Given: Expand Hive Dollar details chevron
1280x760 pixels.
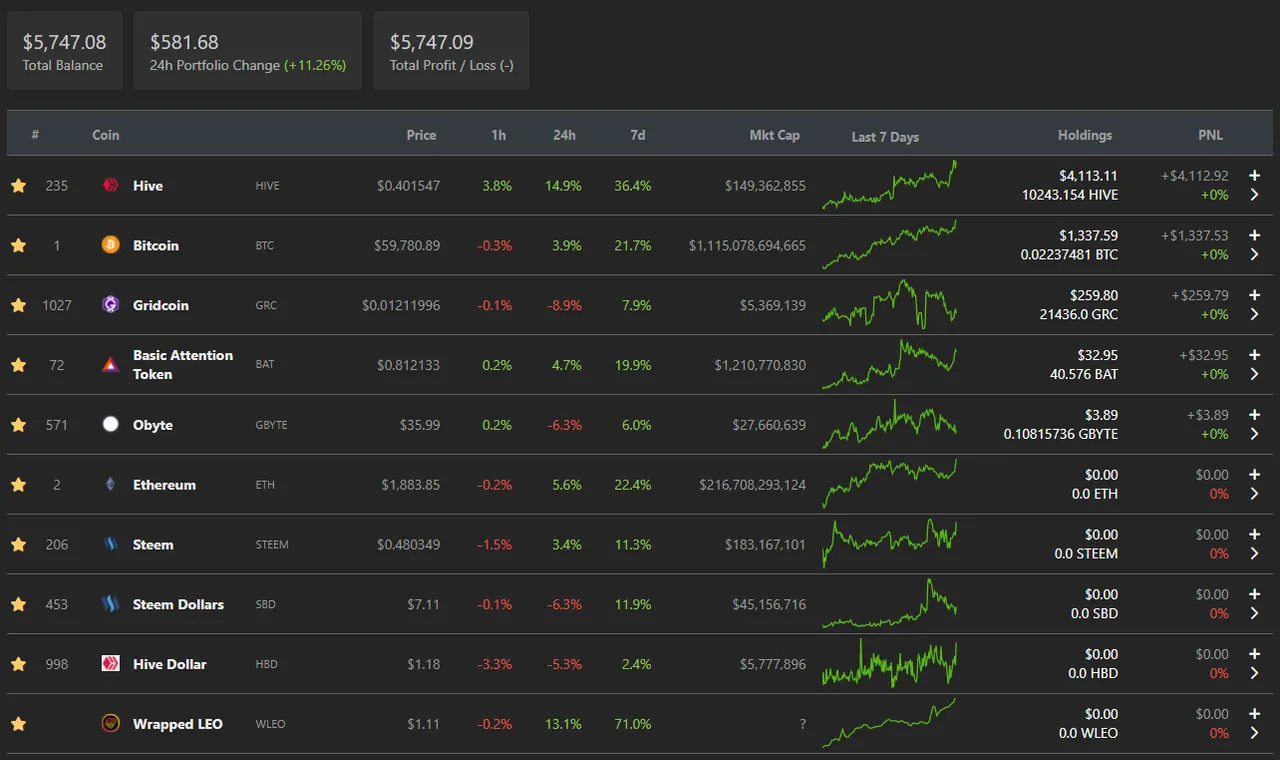Looking at the screenshot, I should pos(1254,673).
